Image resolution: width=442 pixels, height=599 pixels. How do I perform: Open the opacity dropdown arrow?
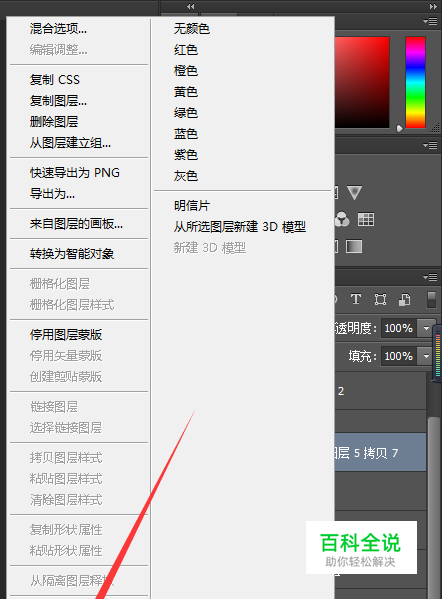click(426, 328)
